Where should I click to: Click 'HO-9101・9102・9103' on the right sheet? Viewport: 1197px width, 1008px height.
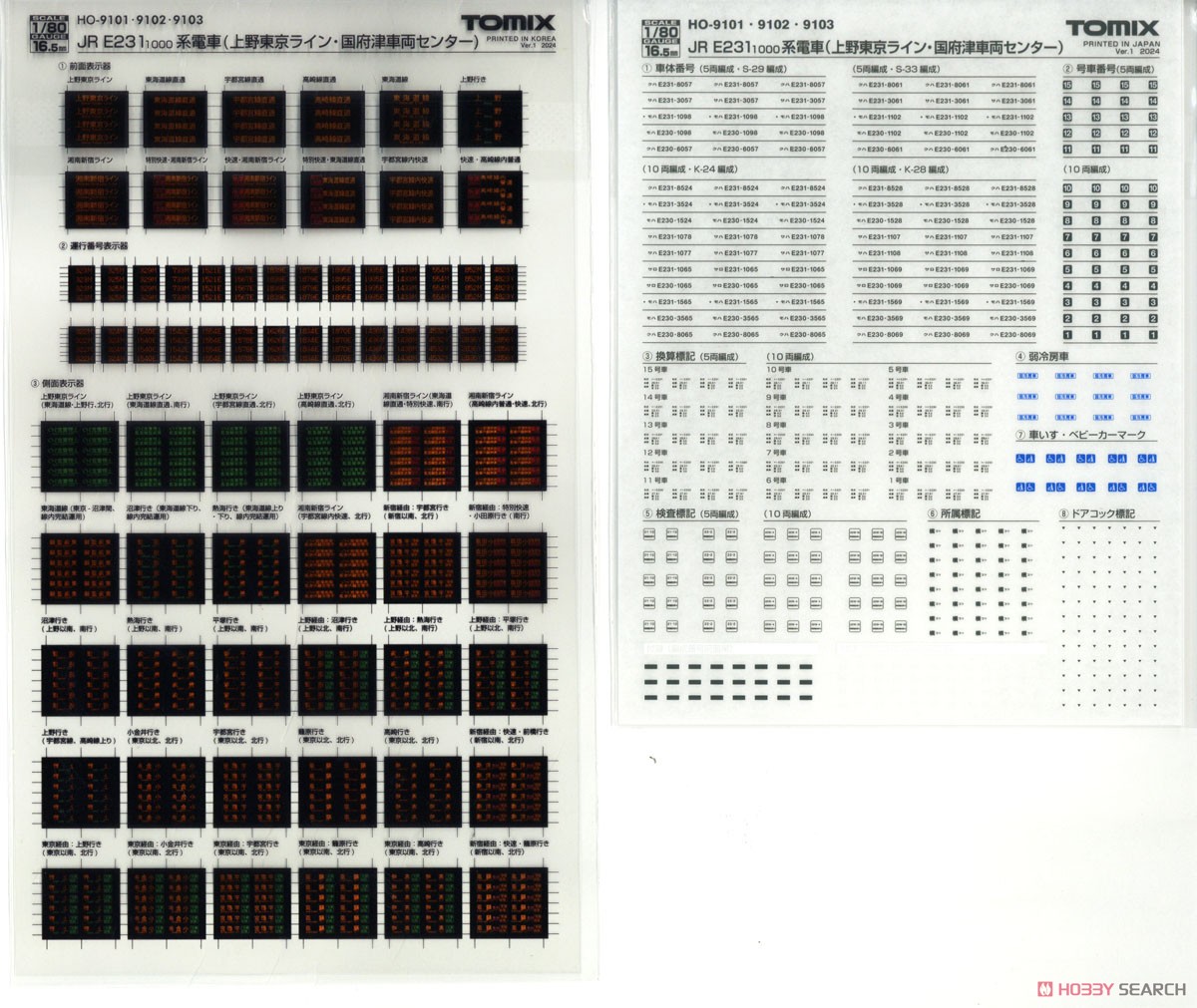[x=760, y=25]
